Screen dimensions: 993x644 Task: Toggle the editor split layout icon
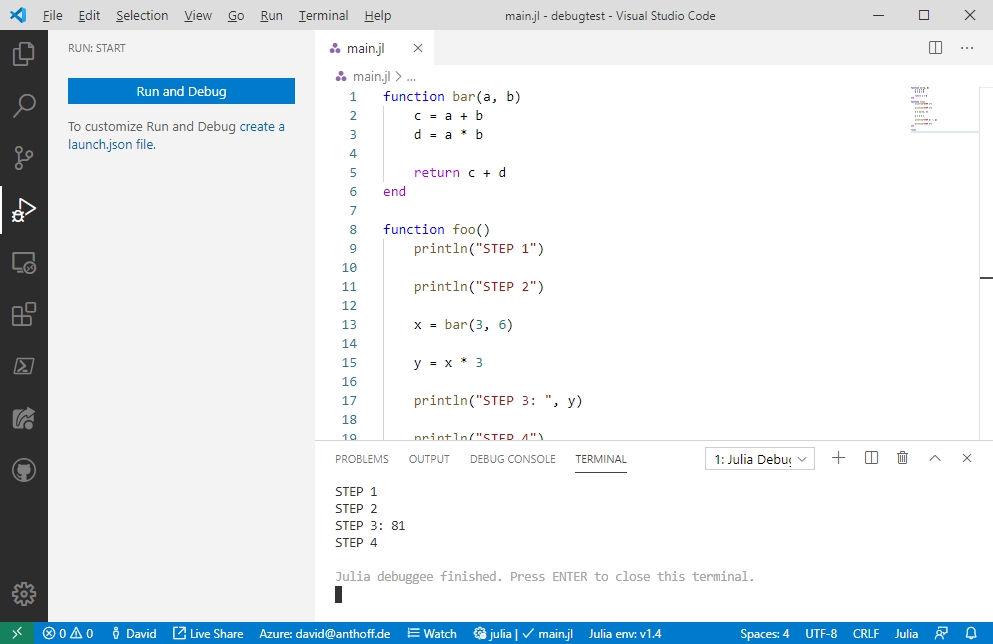pyautogui.click(x=934, y=47)
